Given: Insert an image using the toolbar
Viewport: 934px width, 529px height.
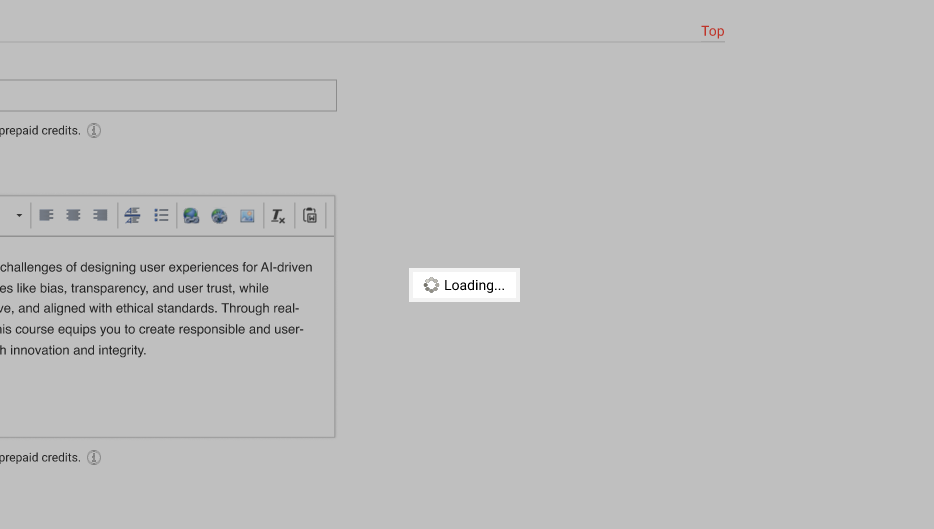Looking at the screenshot, I should click(x=247, y=215).
